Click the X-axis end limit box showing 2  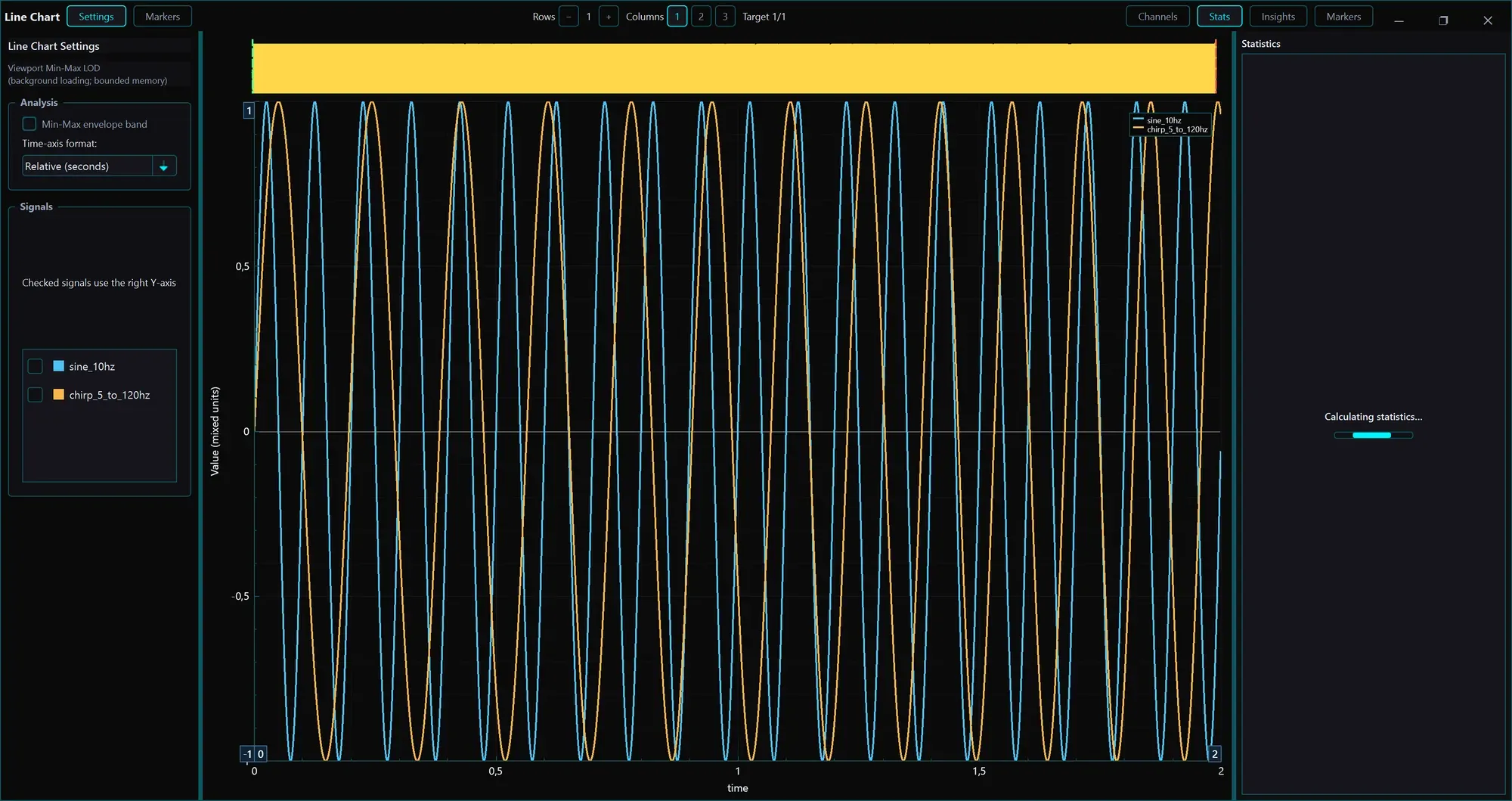[1215, 754]
